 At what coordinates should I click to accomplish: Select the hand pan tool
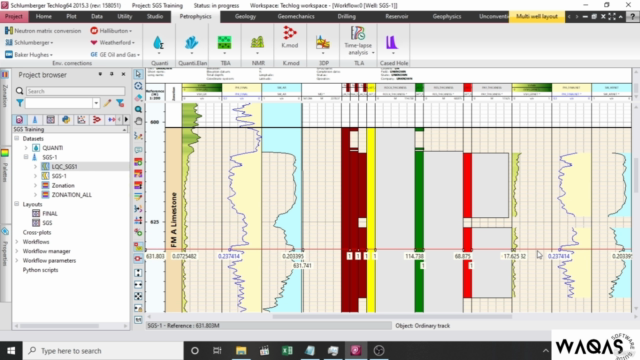click(138, 121)
